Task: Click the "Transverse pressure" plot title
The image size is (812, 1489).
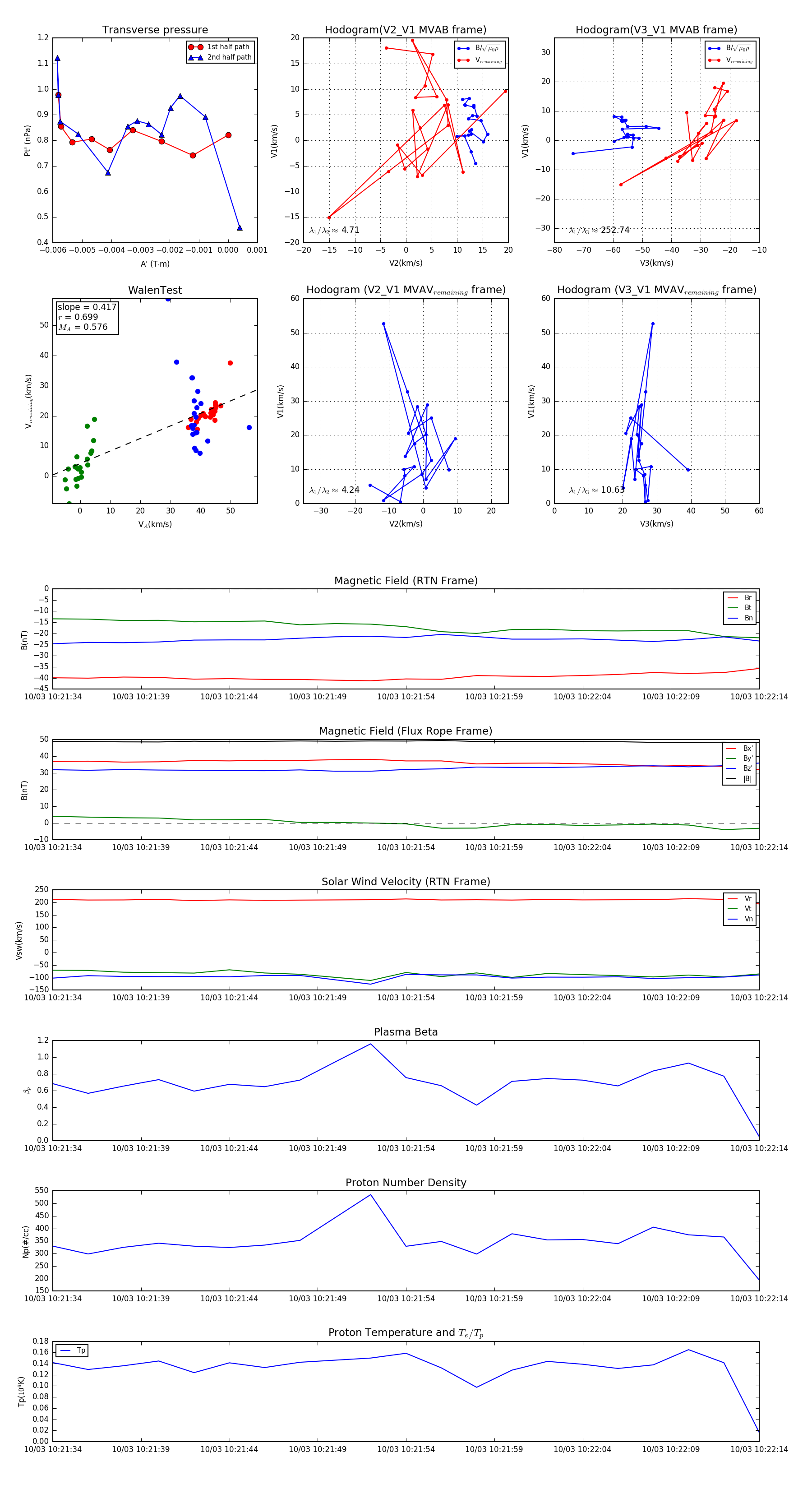Action: pyautogui.click(x=155, y=30)
